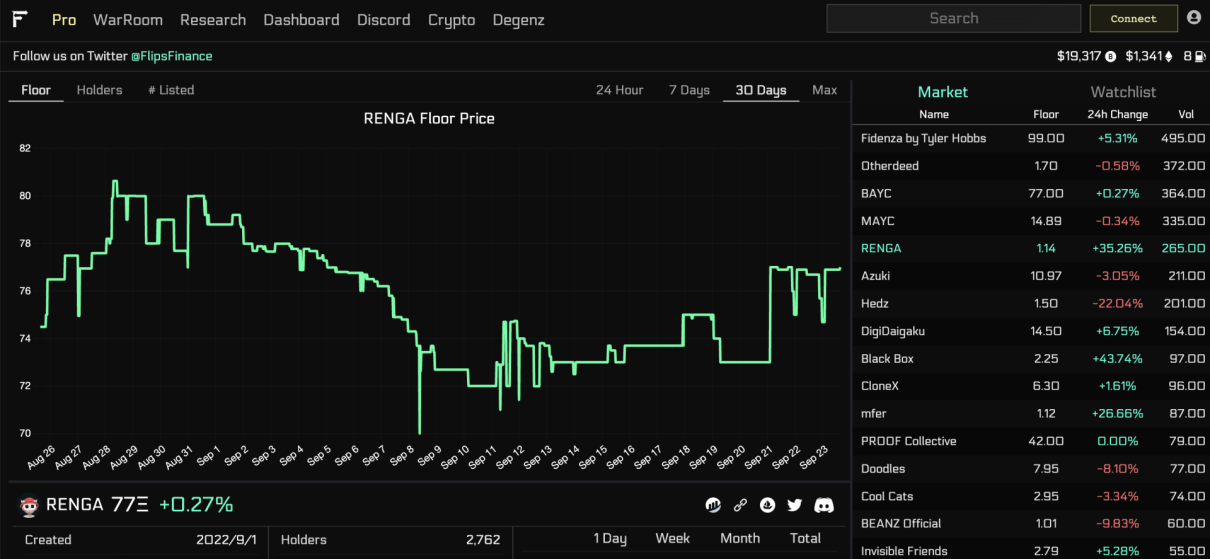Switch chart range to 24 Hour
Screen dimensions: 1210x559
click(619, 90)
